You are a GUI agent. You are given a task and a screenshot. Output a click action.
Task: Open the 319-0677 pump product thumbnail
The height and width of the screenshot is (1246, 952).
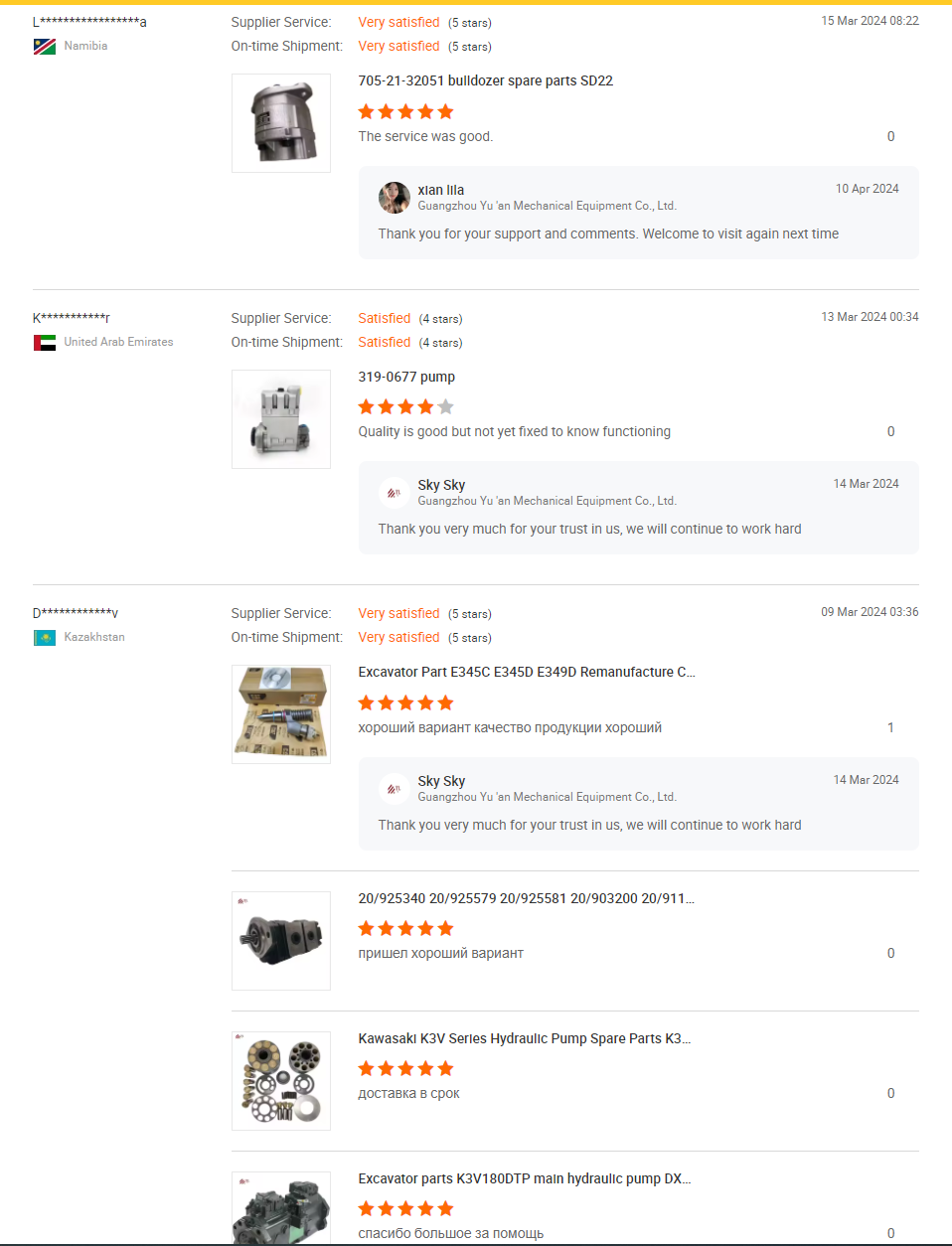point(281,419)
